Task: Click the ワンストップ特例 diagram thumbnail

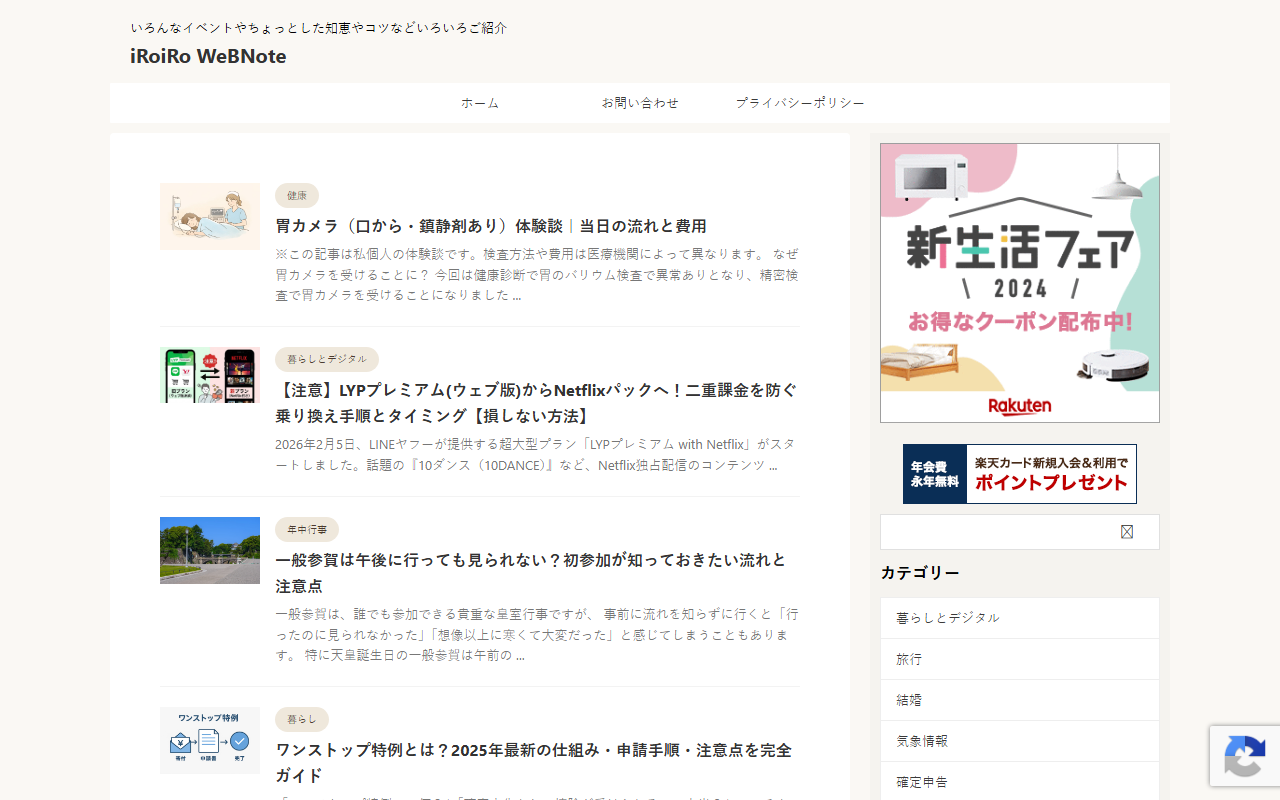Action: (210, 740)
